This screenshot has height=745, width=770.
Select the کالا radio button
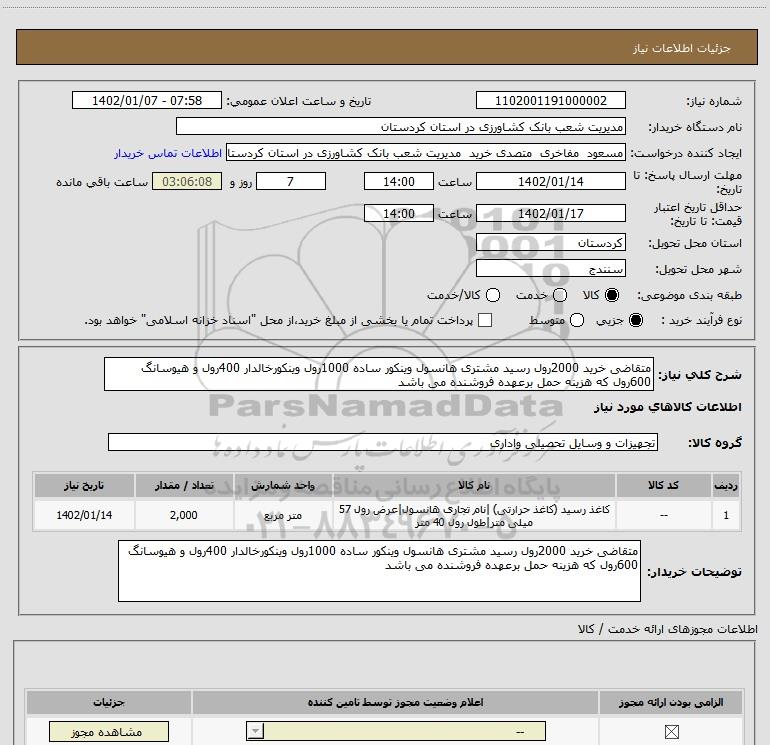612,295
